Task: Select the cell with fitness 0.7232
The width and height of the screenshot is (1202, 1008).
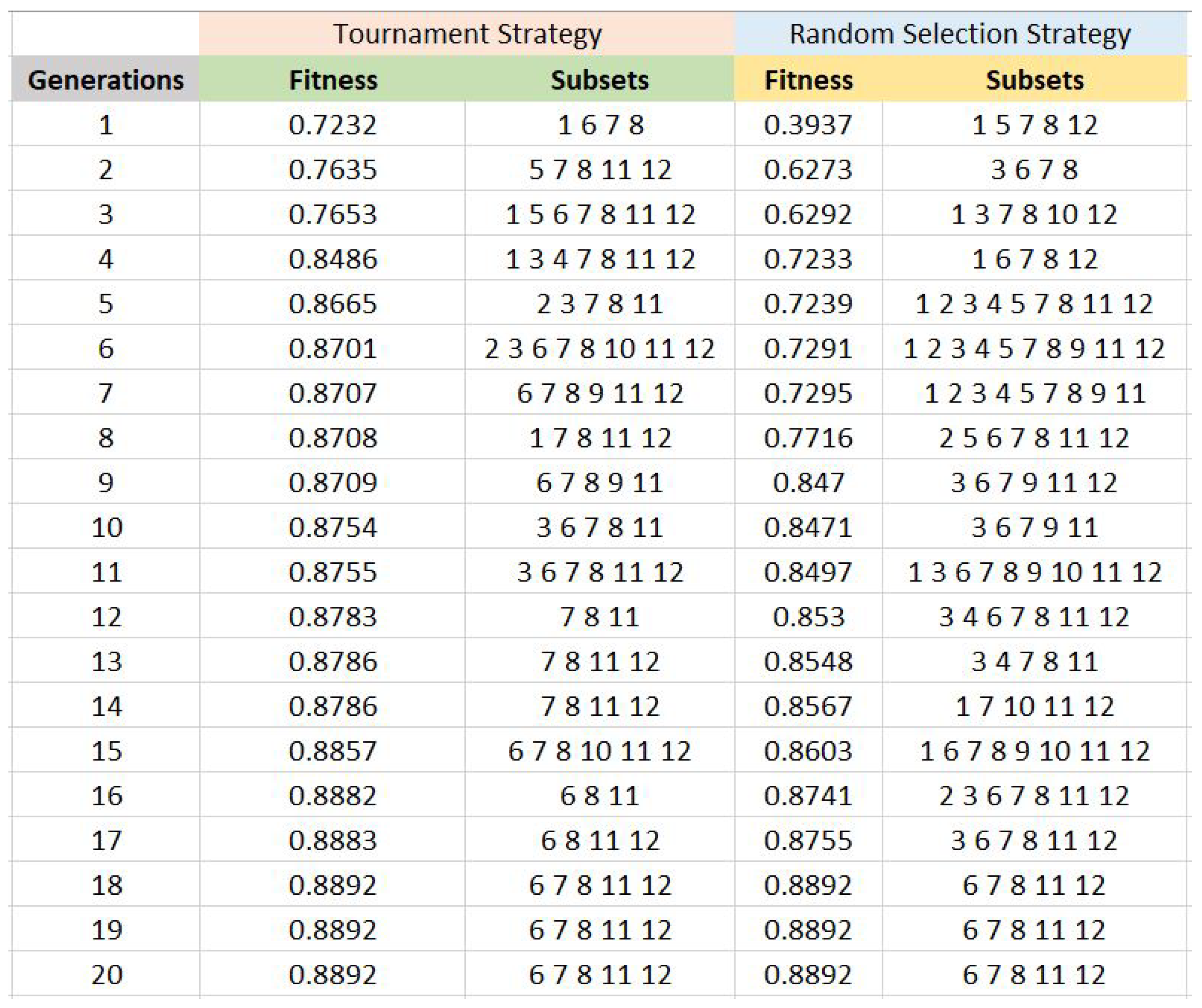Action: [333, 125]
